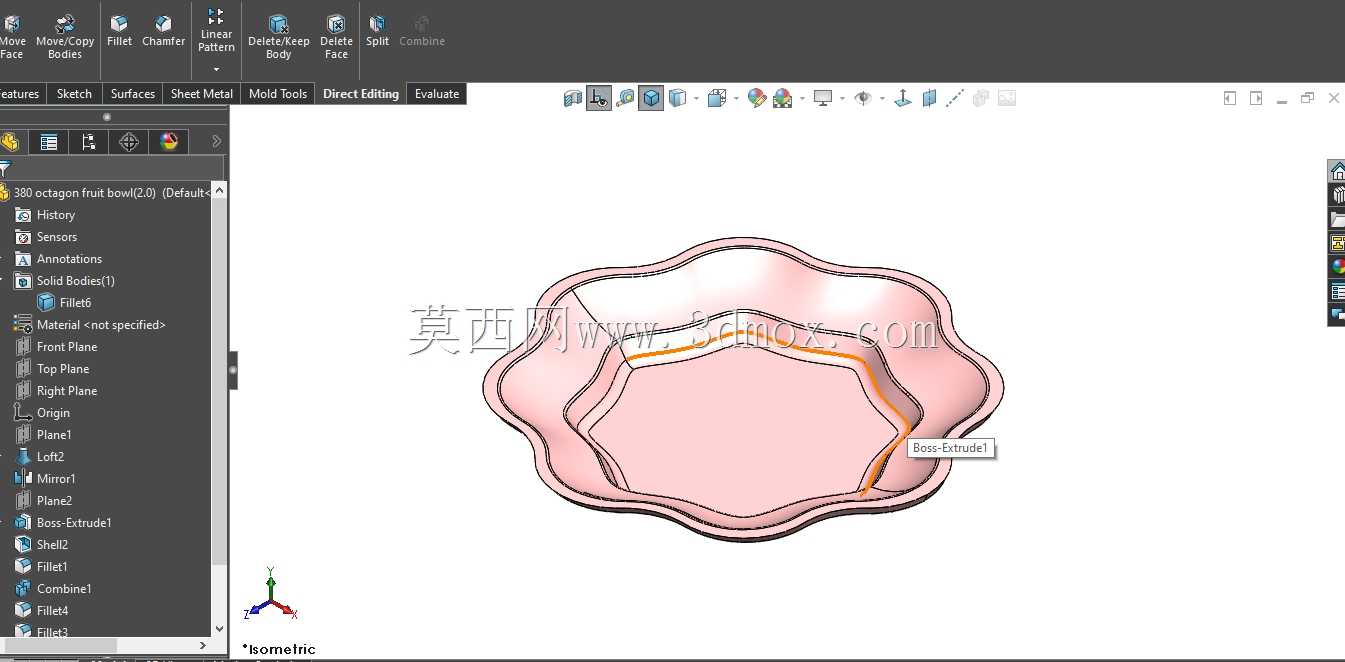Screen dimensions: 1345x662
Task: Open the Sheet Metal tab
Action: (202, 94)
